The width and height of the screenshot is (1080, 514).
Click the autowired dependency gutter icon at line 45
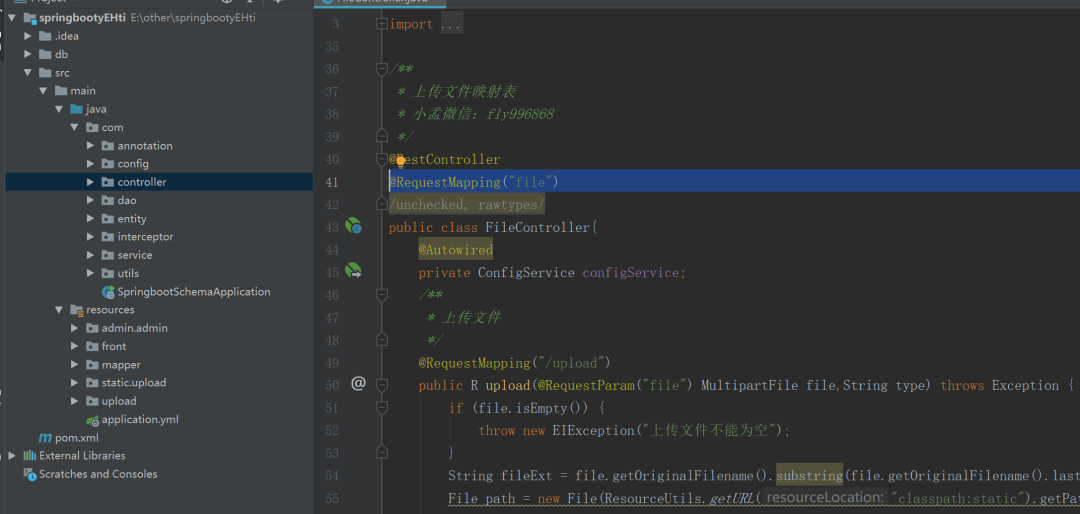tap(353, 270)
